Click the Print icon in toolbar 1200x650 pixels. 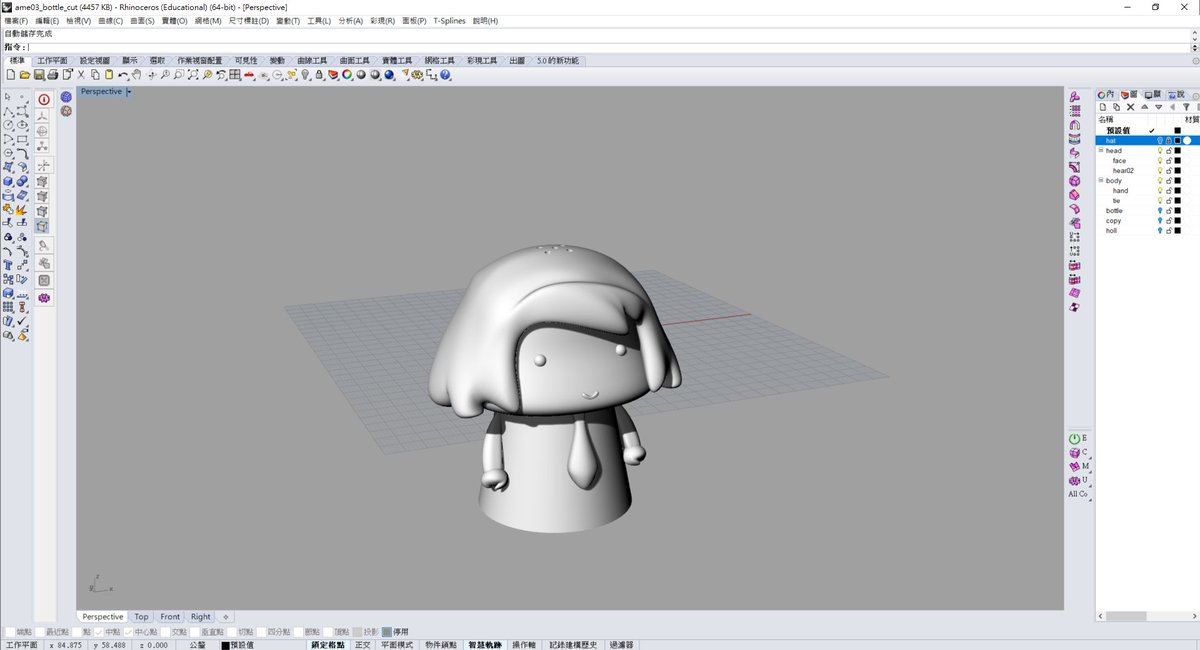pos(53,74)
